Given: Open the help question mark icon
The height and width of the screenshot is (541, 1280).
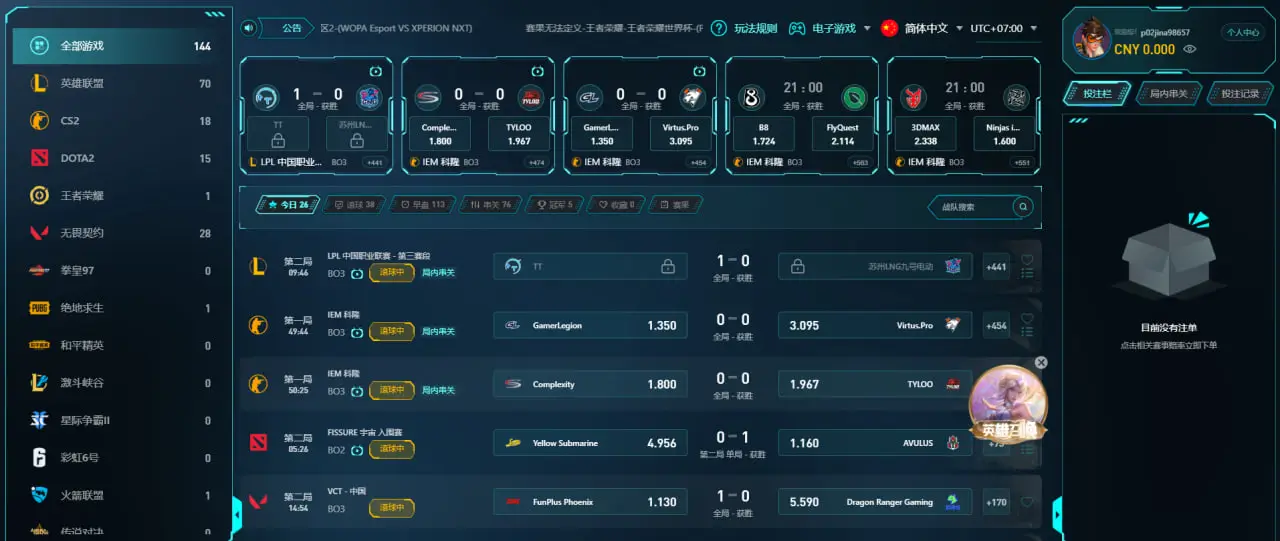Looking at the screenshot, I should click(x=718, y=28).
